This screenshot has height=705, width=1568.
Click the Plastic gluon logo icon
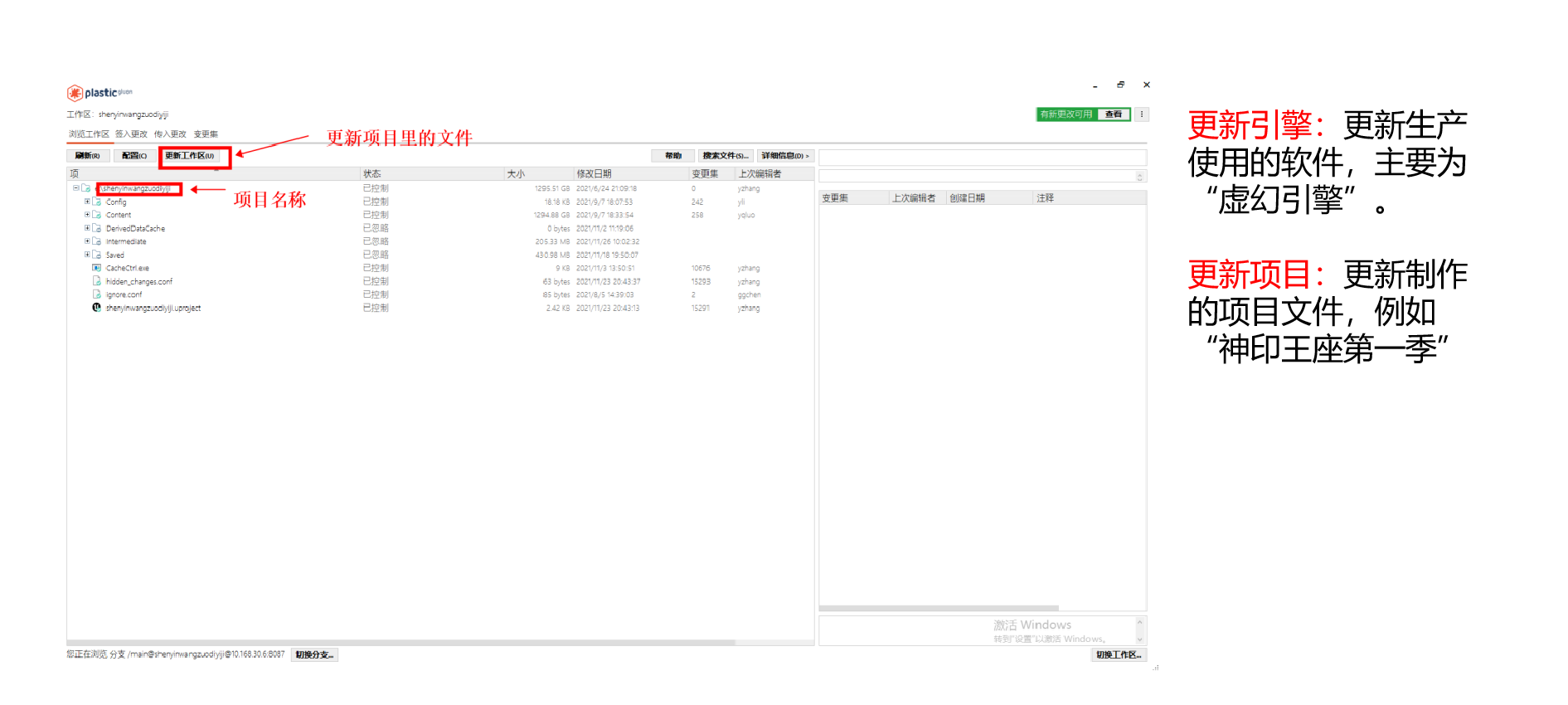click(75, 93)
